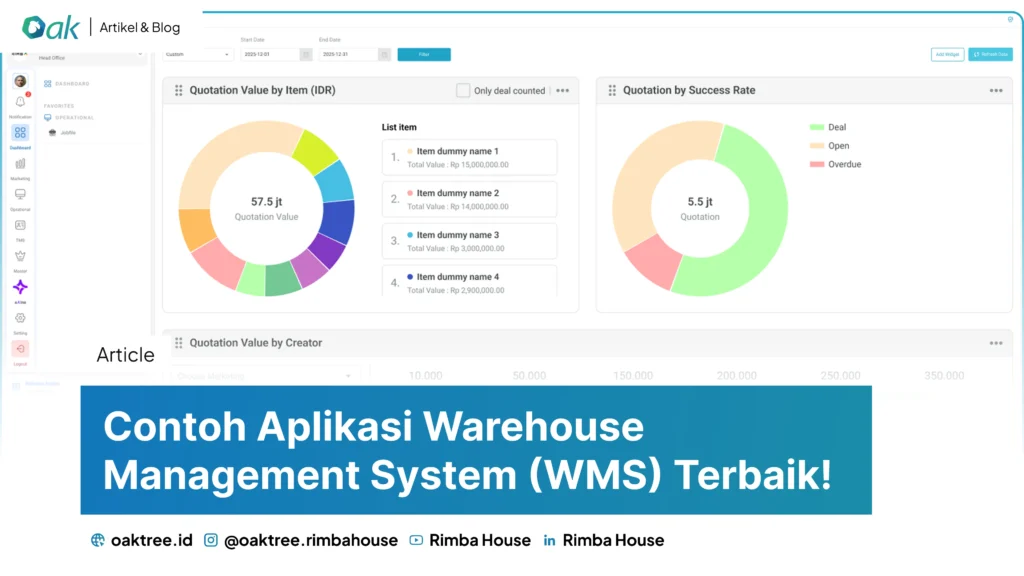
Task: Open Quotation Value by Item options menu
Action: (x=562, y=91)
